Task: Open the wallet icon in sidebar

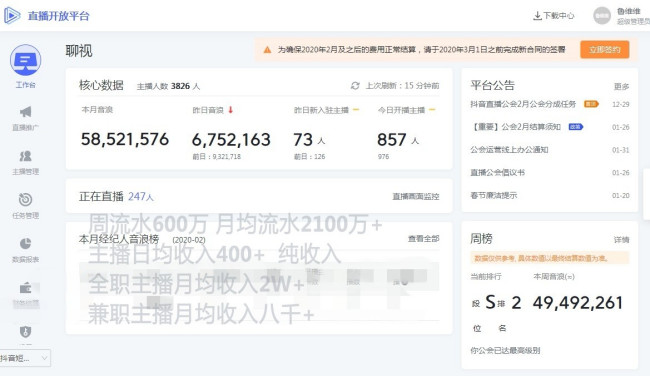Action: coord(26,288)
